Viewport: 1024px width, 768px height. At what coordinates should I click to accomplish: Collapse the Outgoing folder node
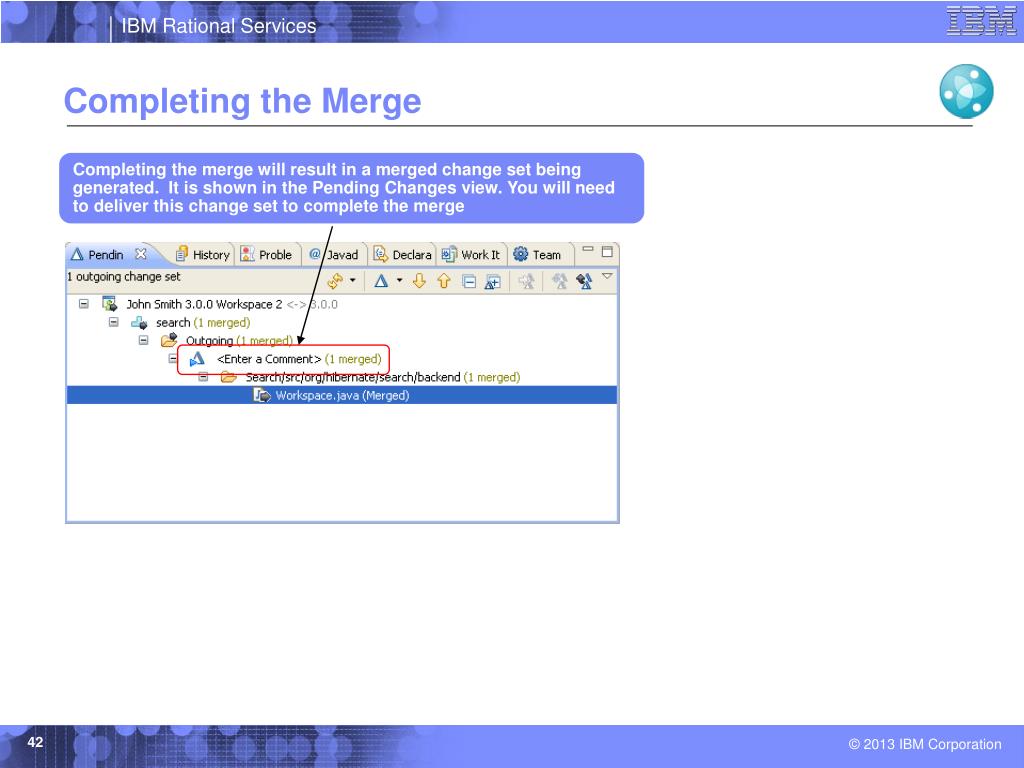(144, 340)
